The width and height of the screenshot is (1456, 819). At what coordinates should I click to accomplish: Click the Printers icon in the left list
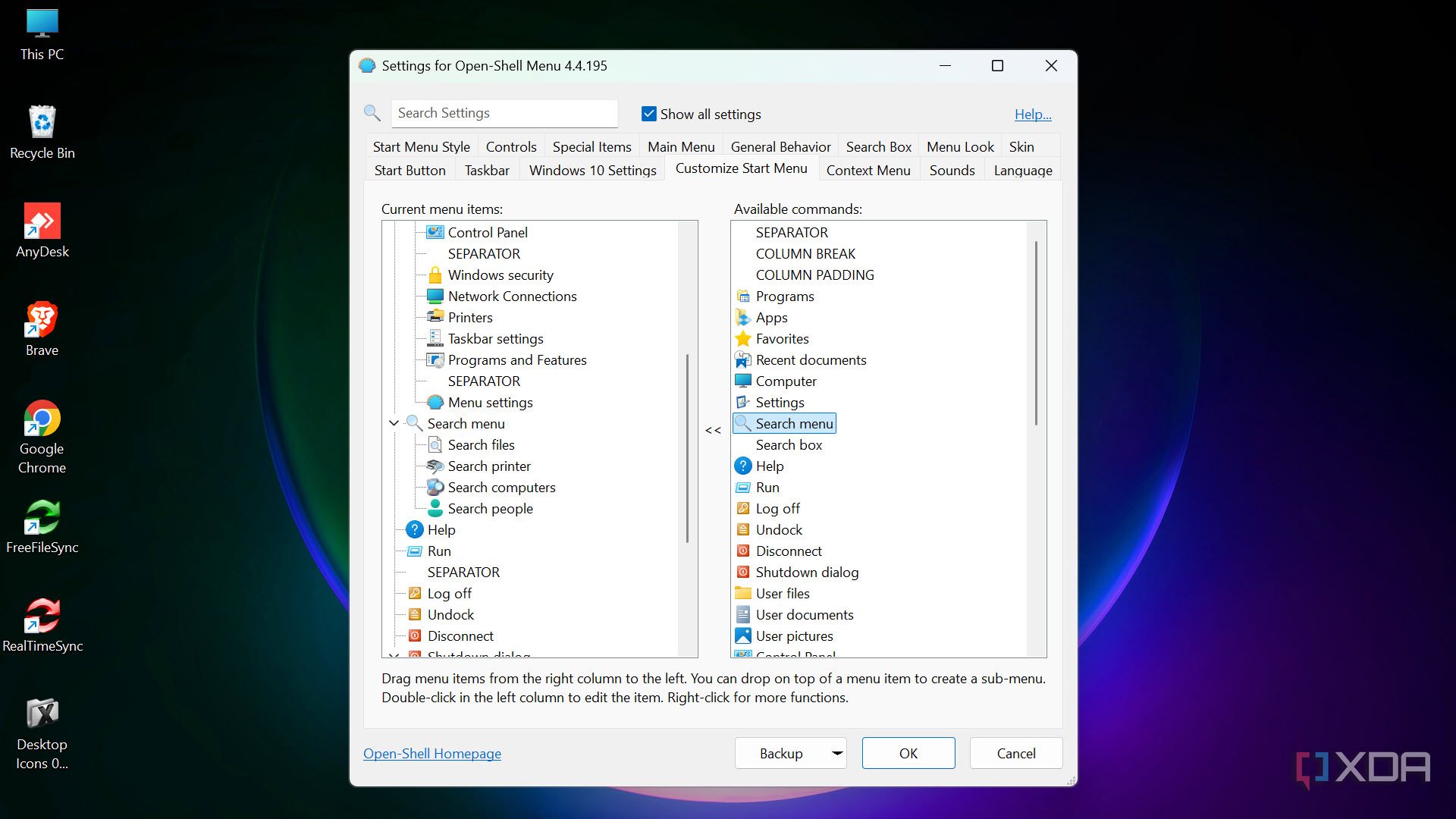point(435,317)
